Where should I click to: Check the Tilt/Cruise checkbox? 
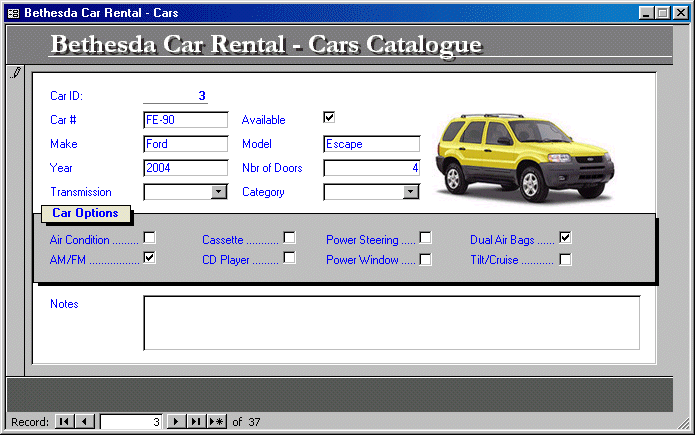[565, 259]
